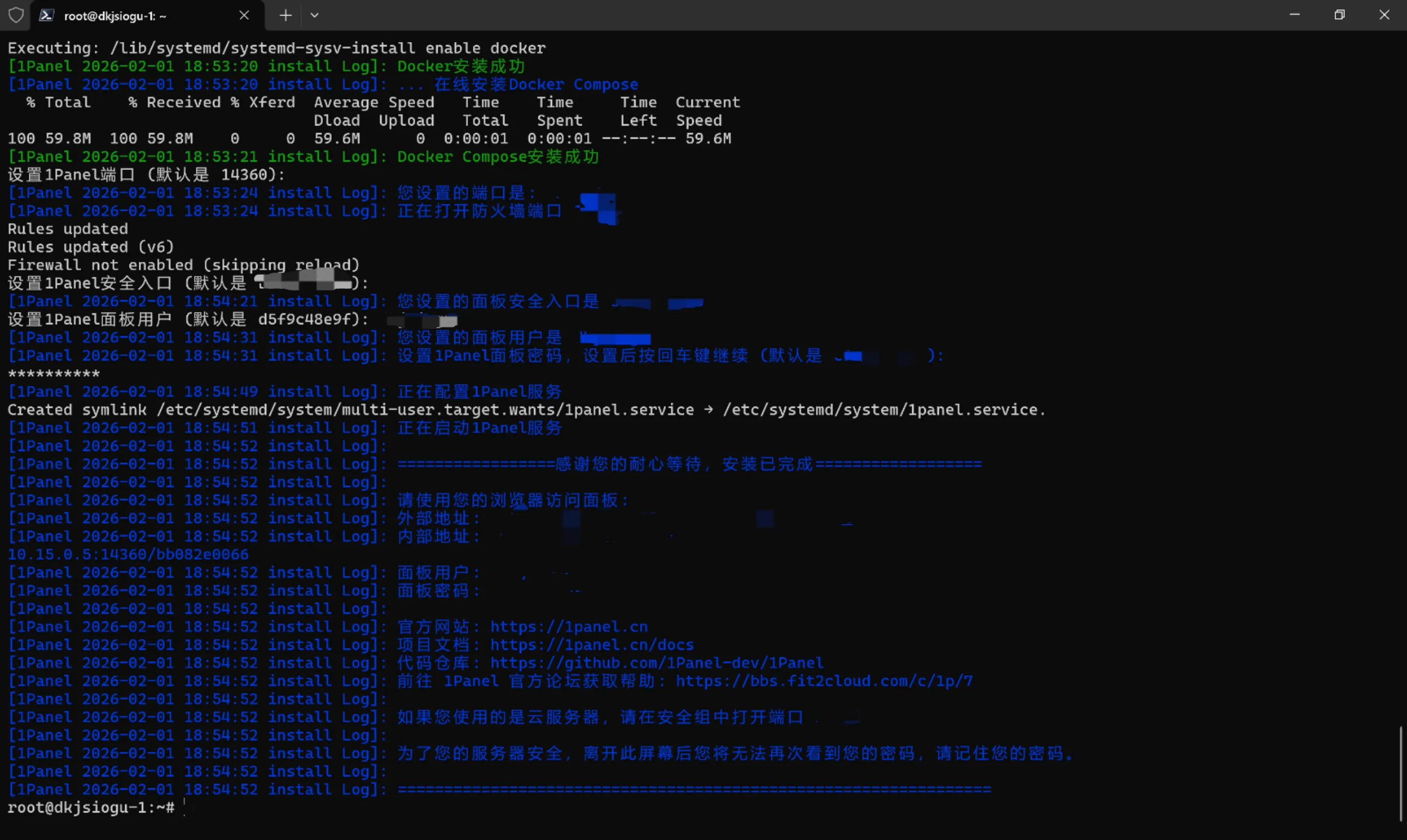Close the terminal window
The height and width of the screenshot is (840, 1407).
pos(1384,15)
